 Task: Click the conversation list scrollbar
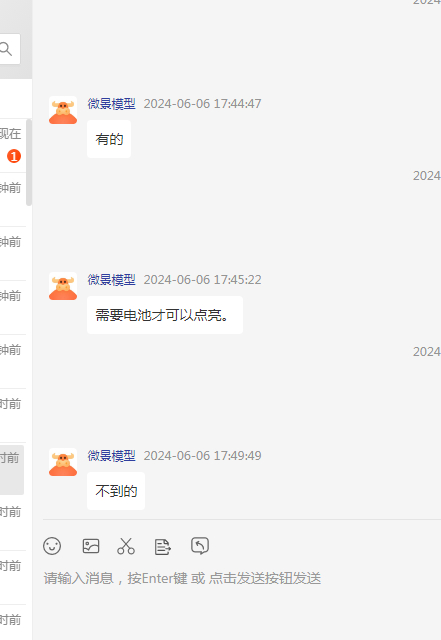29,162
